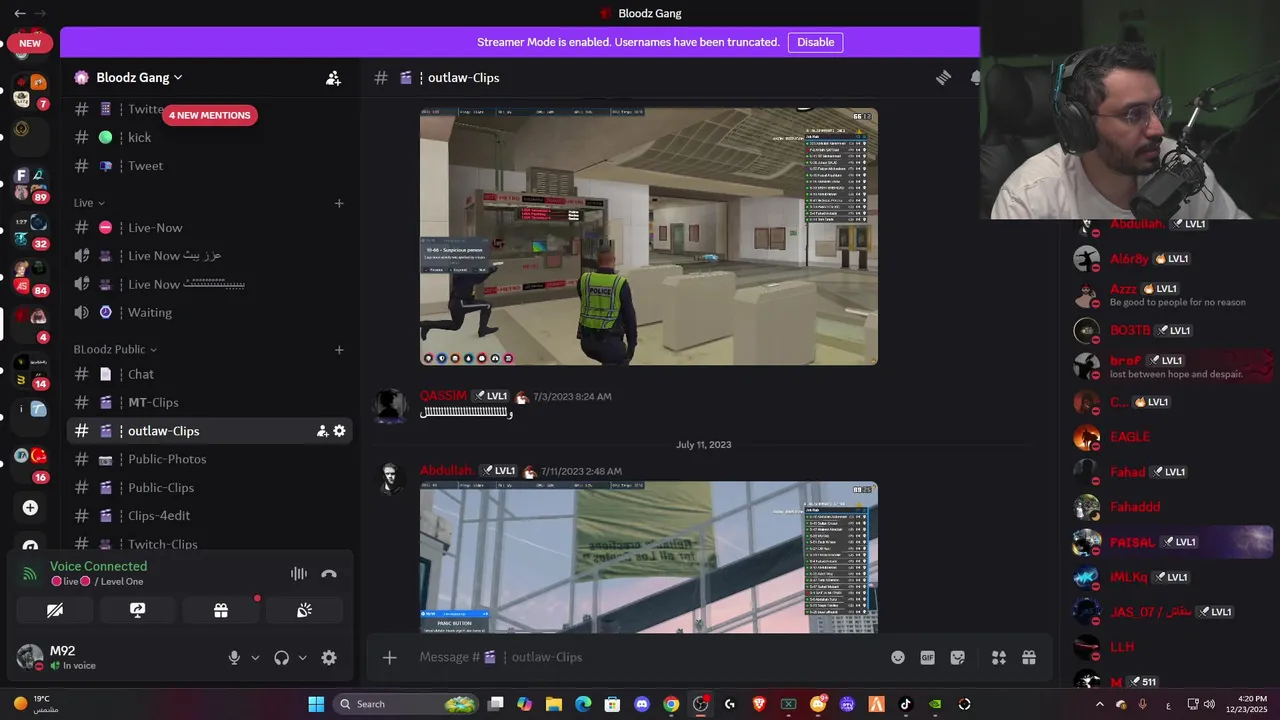The image size is (1280, 720).
Task: Open M92 user profile panel
Action: (60, 657)
